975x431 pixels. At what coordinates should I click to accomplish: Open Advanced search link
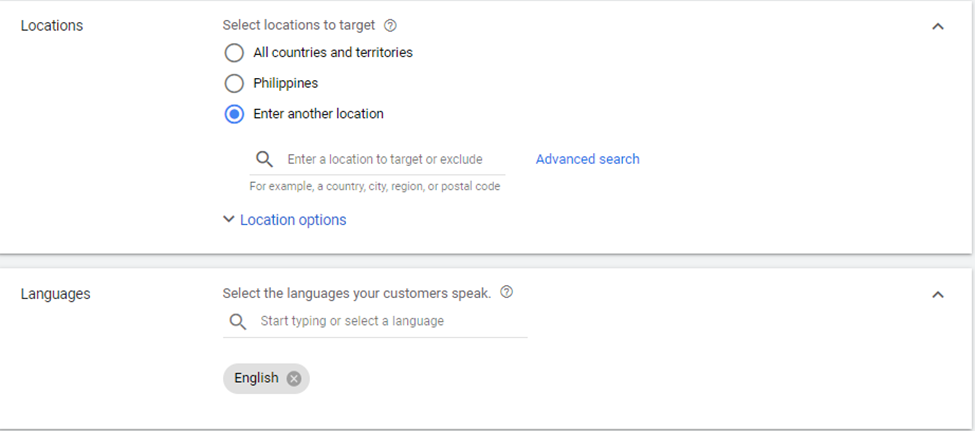588,159
